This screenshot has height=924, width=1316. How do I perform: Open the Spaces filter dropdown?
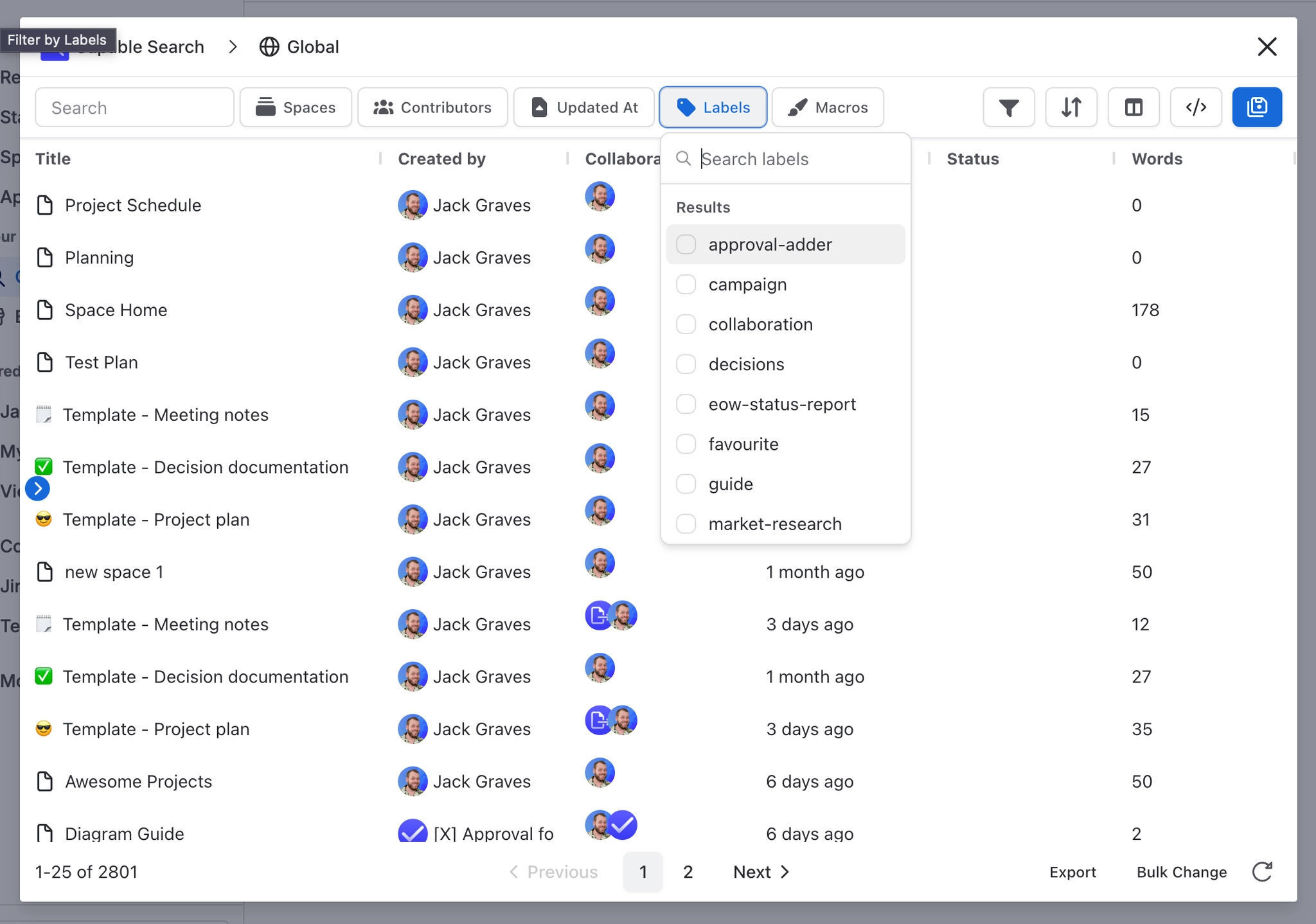pyautogui.click(x=296, y=107)
